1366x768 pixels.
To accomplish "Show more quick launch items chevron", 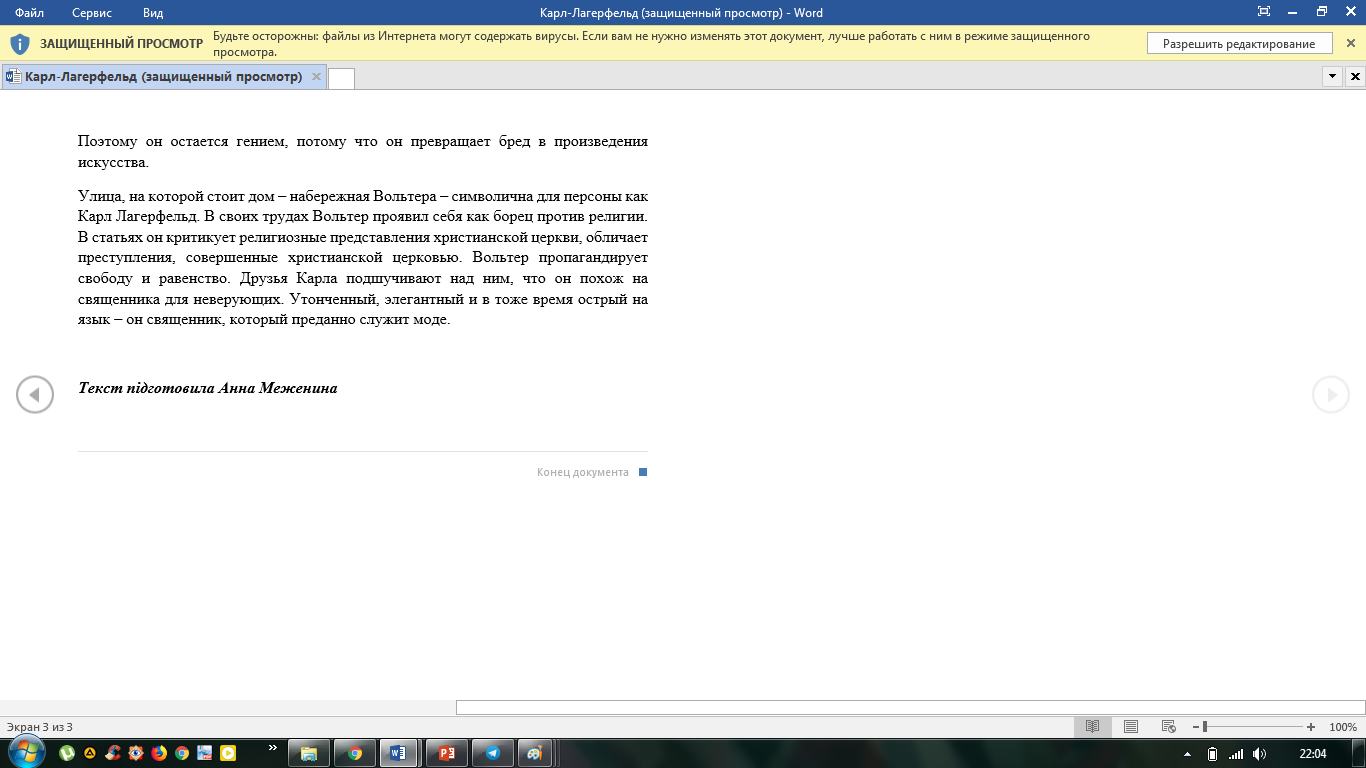I will pyautogui.click(x=273, y=748).
